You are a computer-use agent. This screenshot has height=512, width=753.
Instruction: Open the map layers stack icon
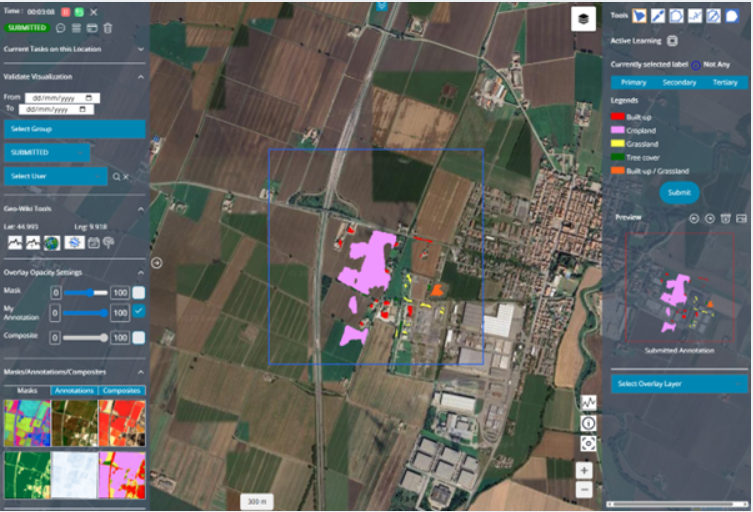(583, 19)
